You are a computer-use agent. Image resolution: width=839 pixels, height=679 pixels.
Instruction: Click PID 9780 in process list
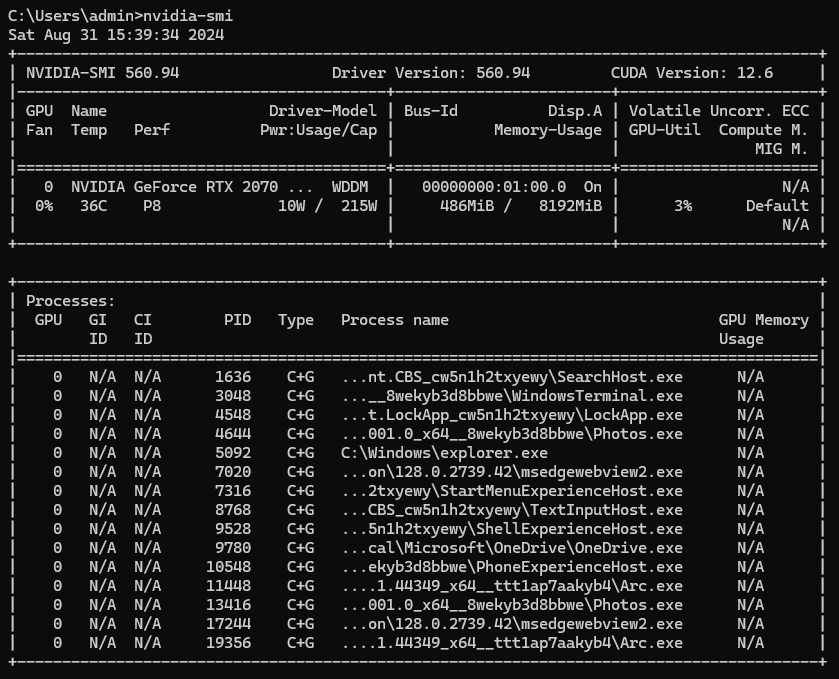tap(233, 548)
